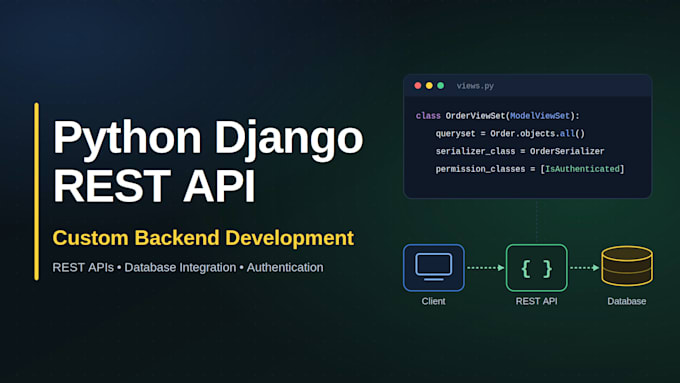
Task: Click 'ModelViewSet' in the class definition
Action: coord(539,116)
